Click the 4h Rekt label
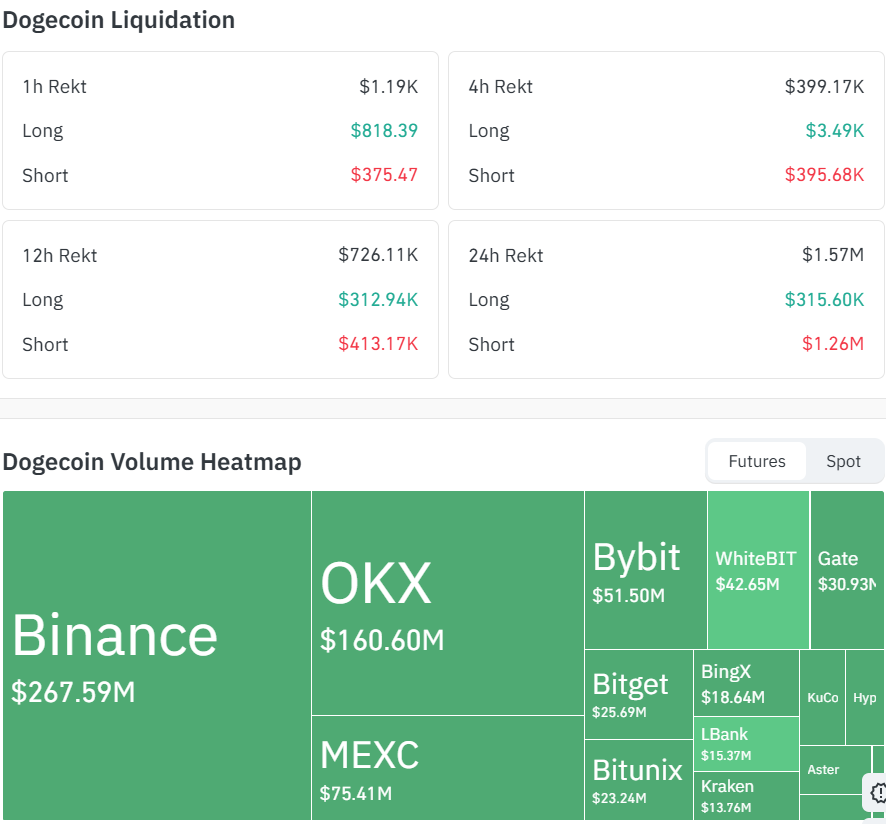 coord(501,86)
